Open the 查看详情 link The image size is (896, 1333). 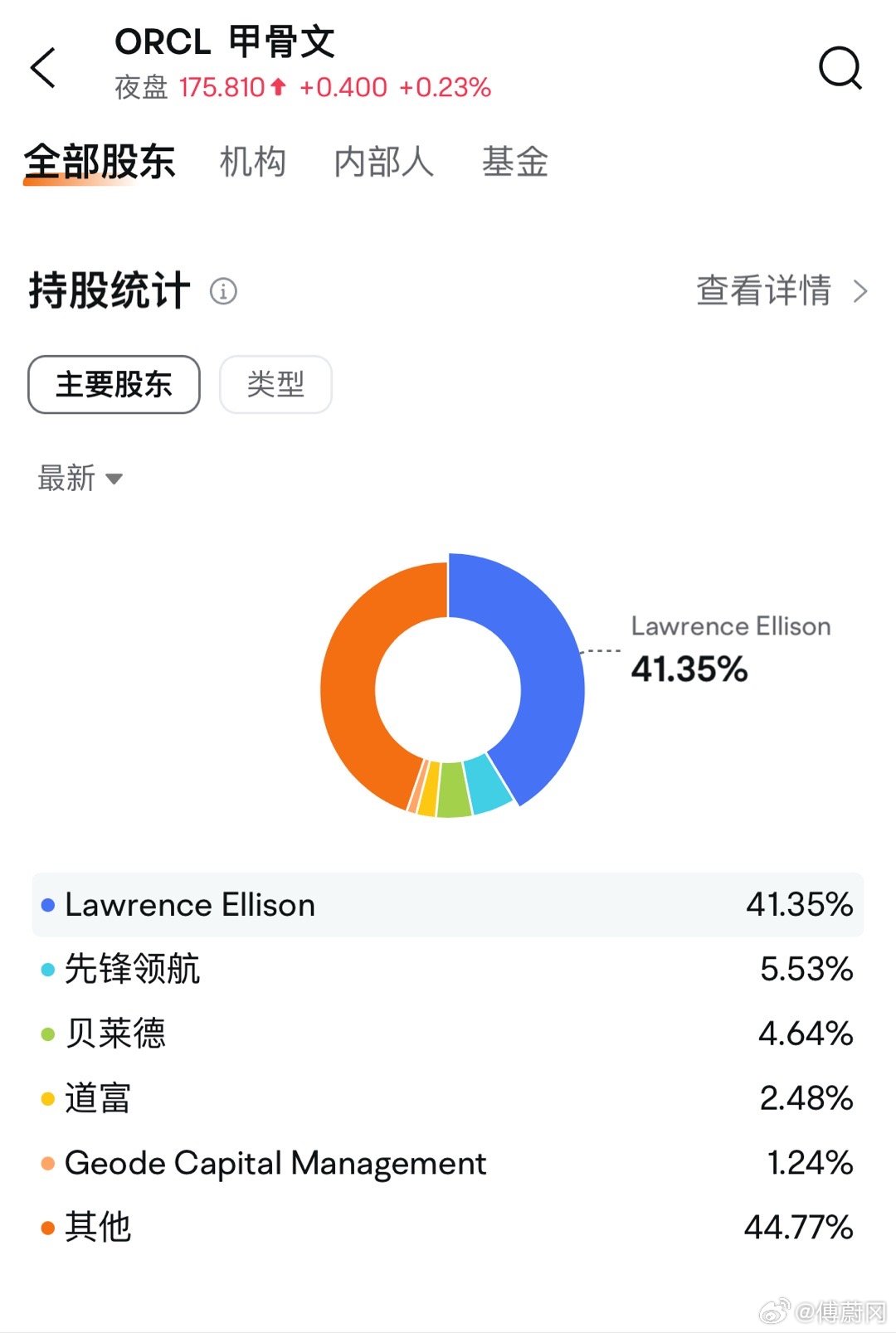(x=763, y=291)
